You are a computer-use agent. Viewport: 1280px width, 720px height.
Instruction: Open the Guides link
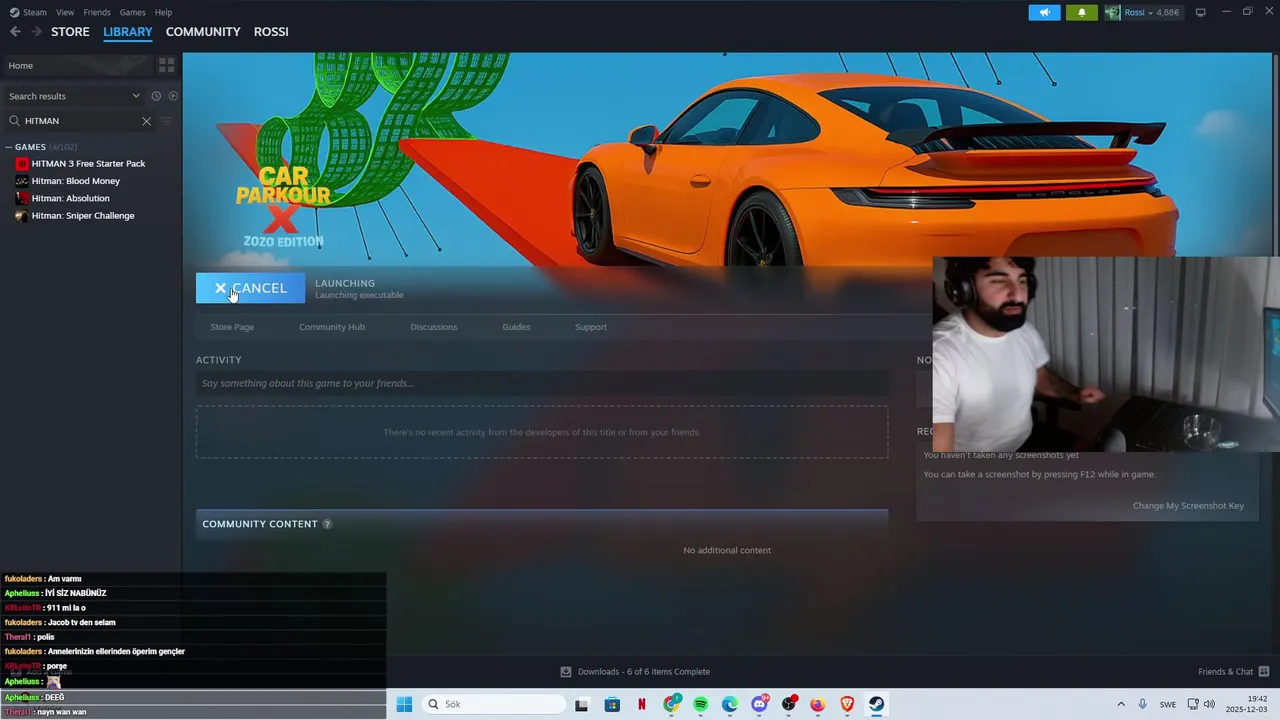pos(516,327)
